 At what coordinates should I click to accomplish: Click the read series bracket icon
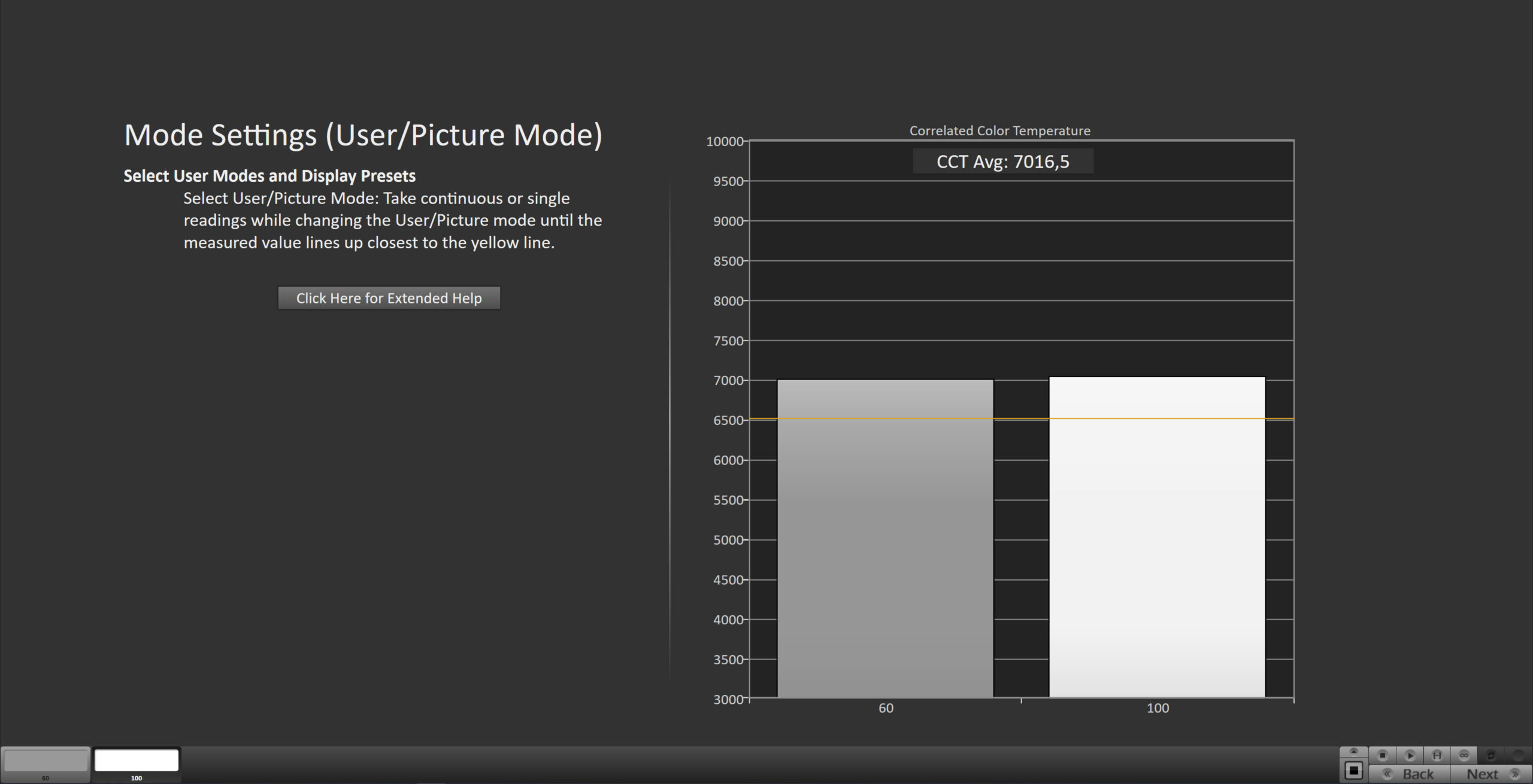click(1437, 755)
